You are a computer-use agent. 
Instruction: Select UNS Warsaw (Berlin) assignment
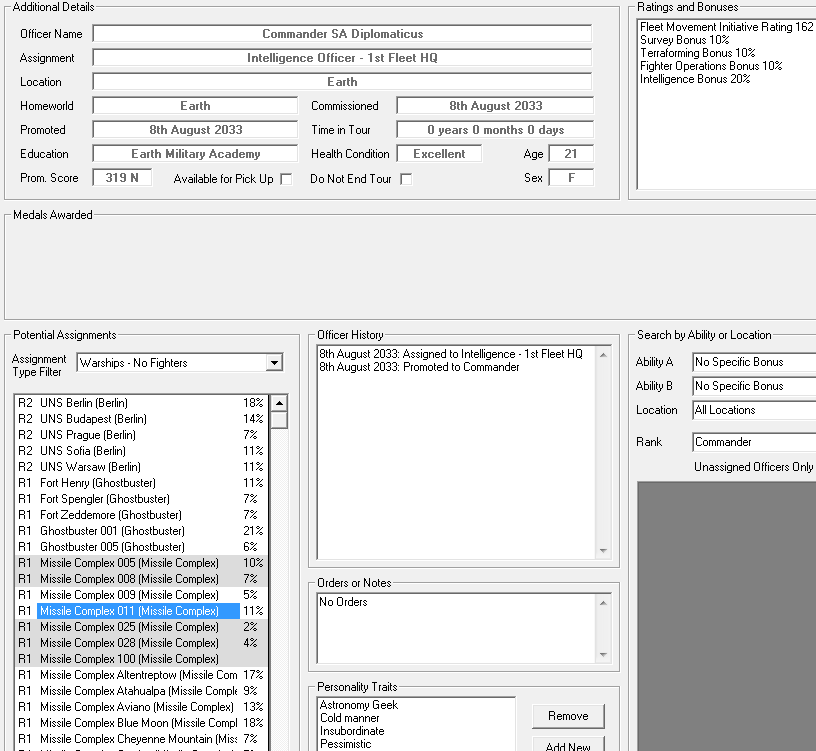[141, 467]
